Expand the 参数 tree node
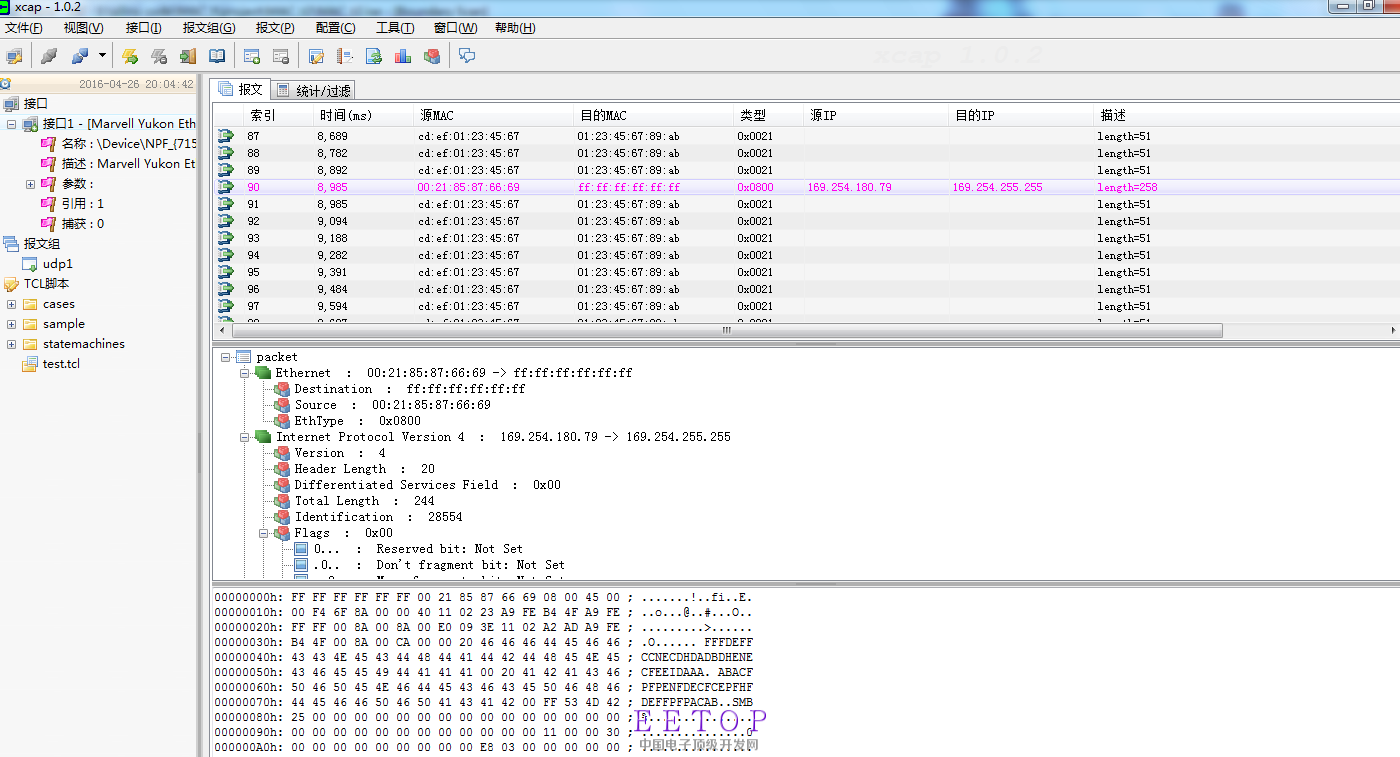 [x=30, y=184]
